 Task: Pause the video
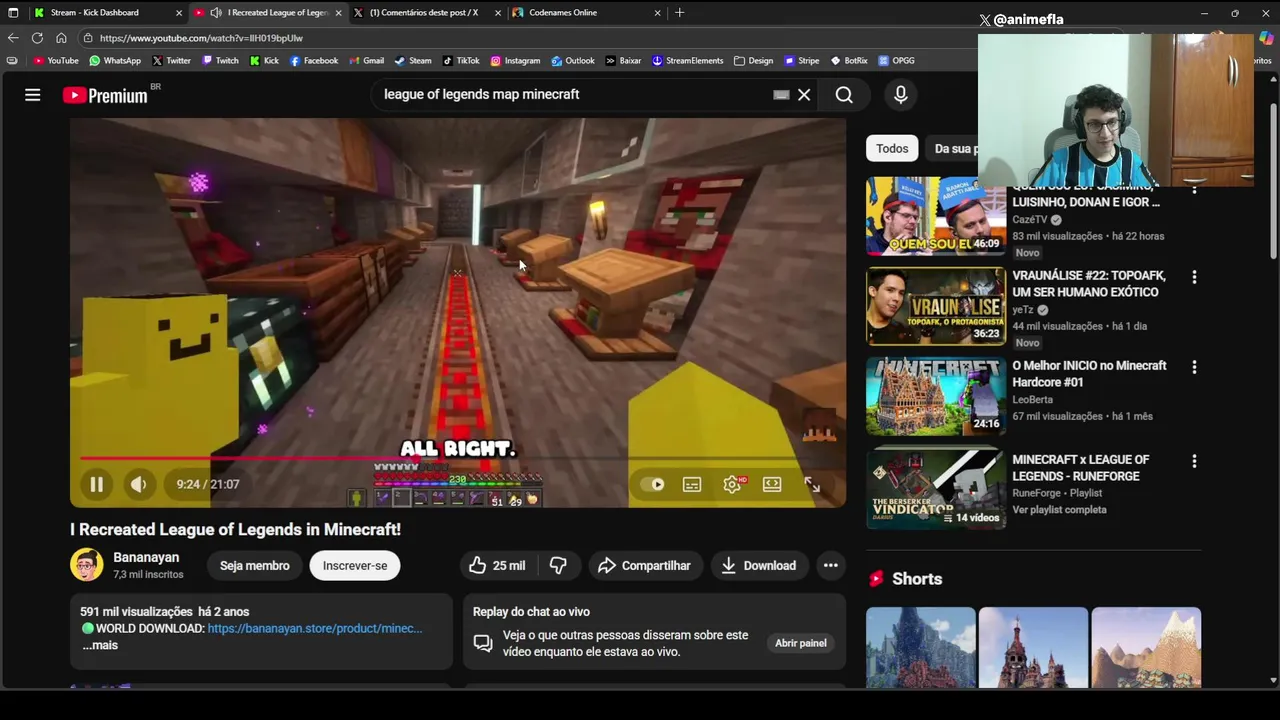pyautogui.click(x=96, y=484)
